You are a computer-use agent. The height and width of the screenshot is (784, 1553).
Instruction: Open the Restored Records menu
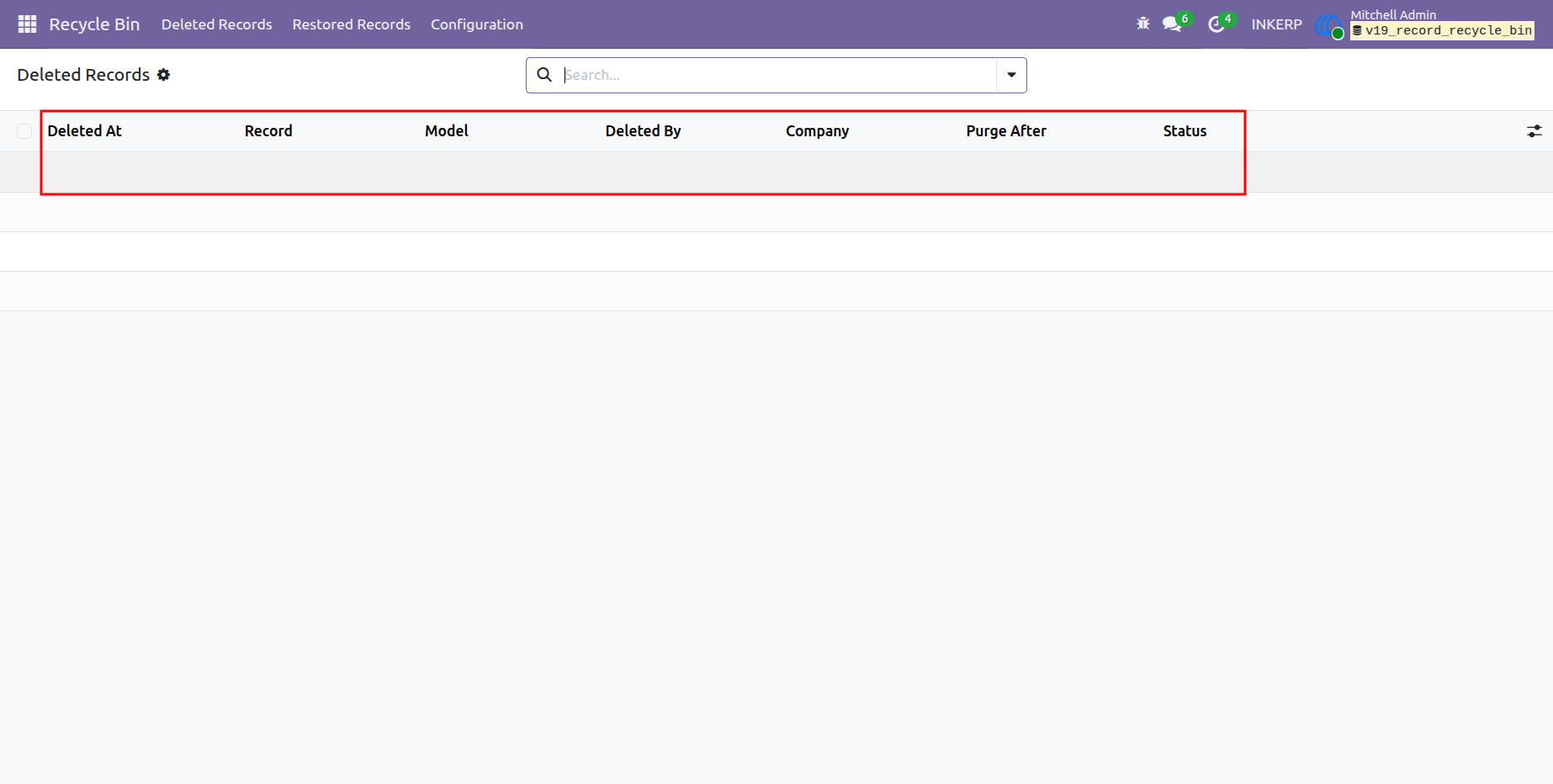pyautogui.click(x=352, y=24)
